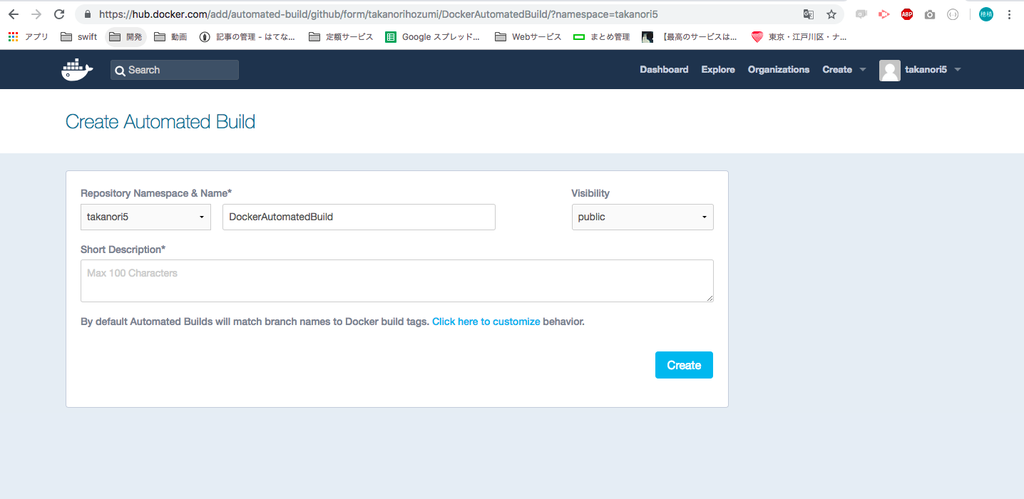
Task: Focus the Docker Hub Search field
Action: pos(174,70)
